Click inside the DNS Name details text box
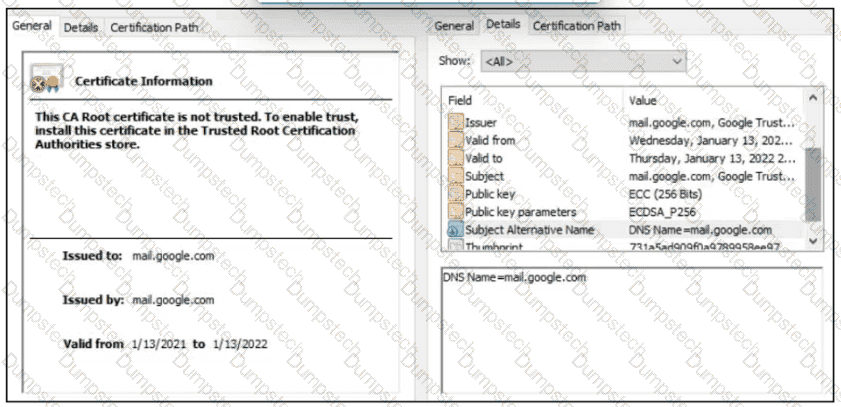This screenshot has width=841, height=407. [630, 330]
